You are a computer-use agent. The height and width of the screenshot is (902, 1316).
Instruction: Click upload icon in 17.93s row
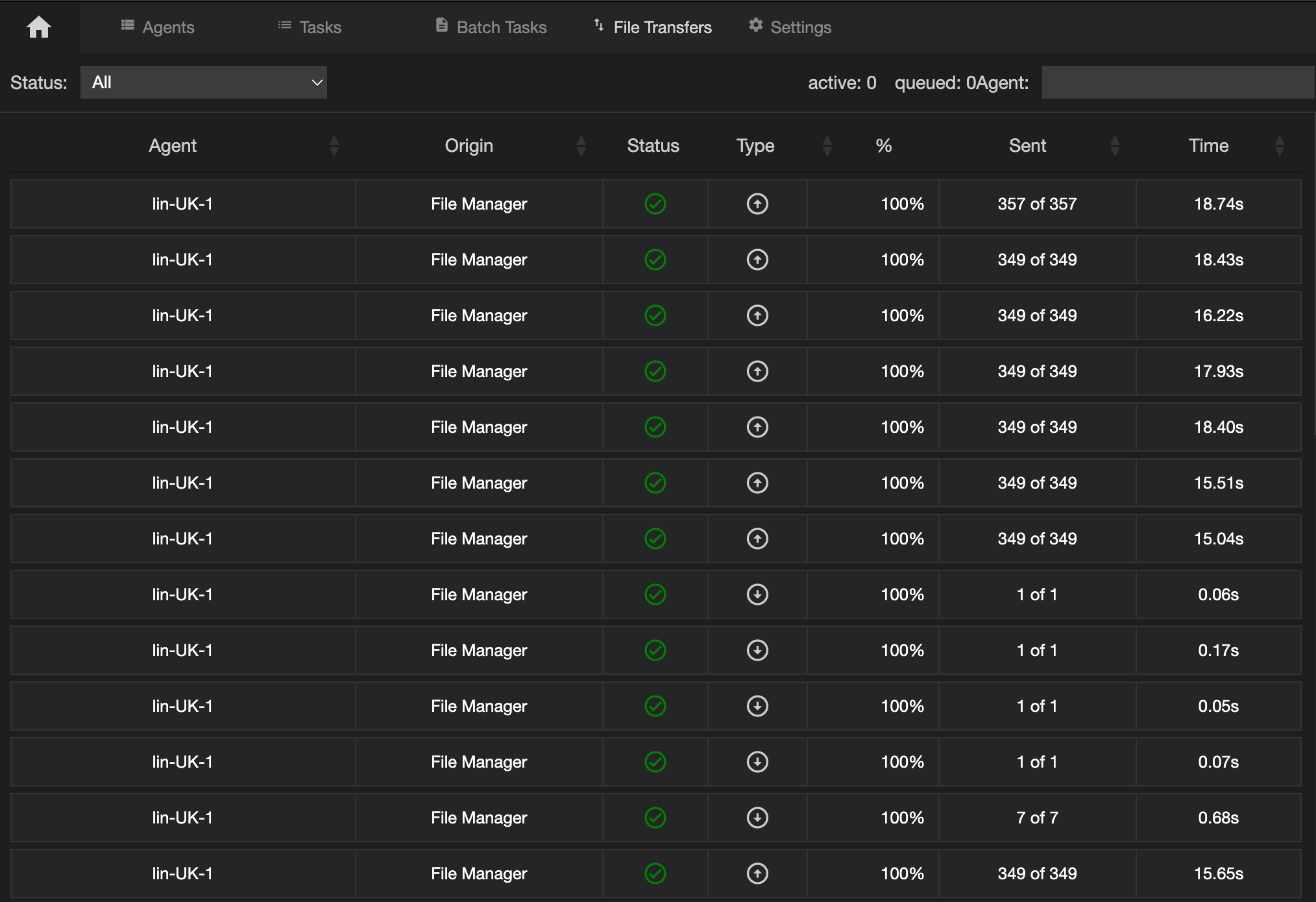pos(757,371)
